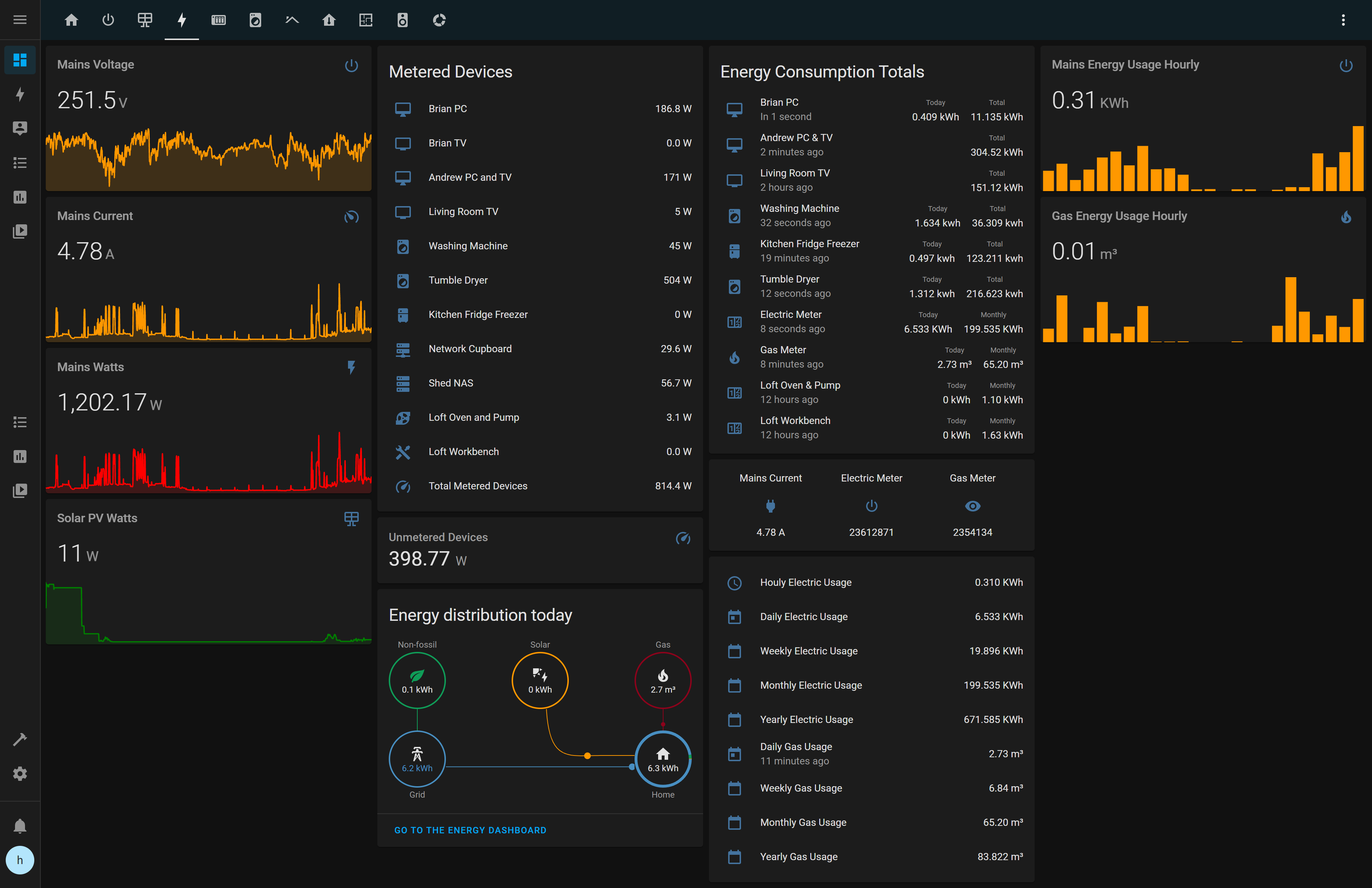Screen dimensions: 1372x888
Task: Click the lightning icon on Mains Watts card
Action: pyautogui.click(x=352, y=367)
